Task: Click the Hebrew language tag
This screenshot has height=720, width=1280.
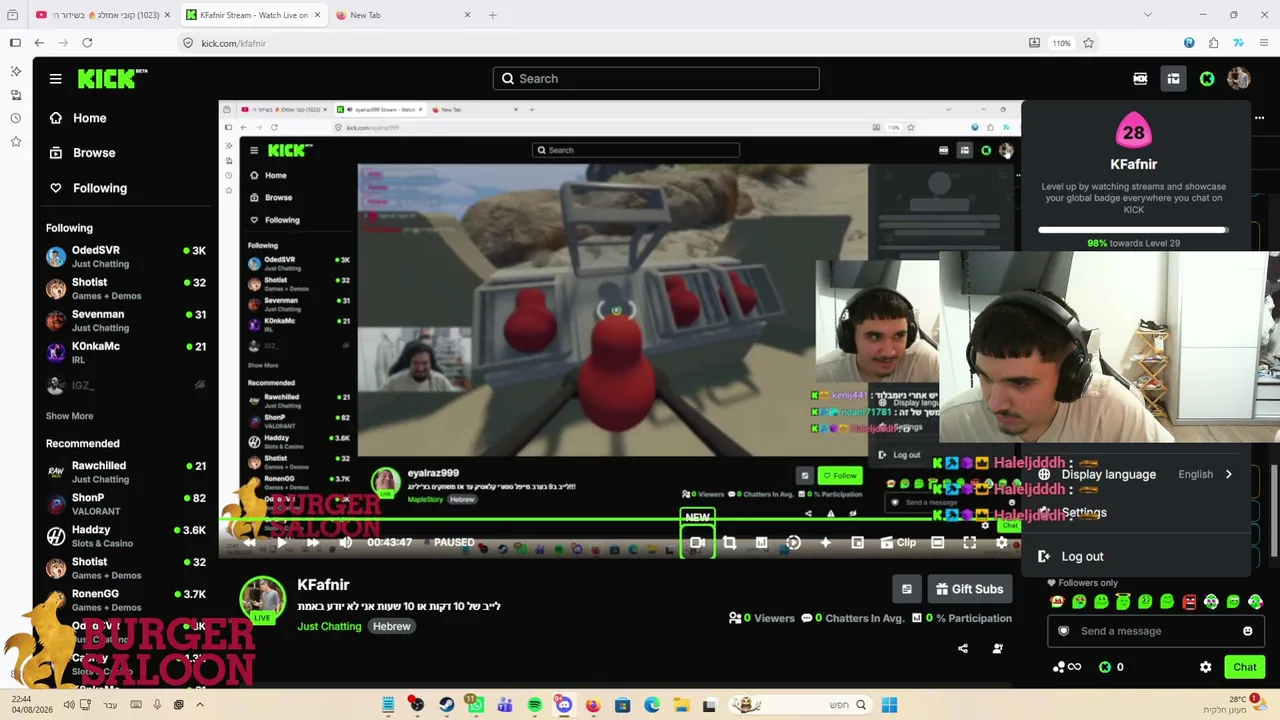Action: [392, 626]
